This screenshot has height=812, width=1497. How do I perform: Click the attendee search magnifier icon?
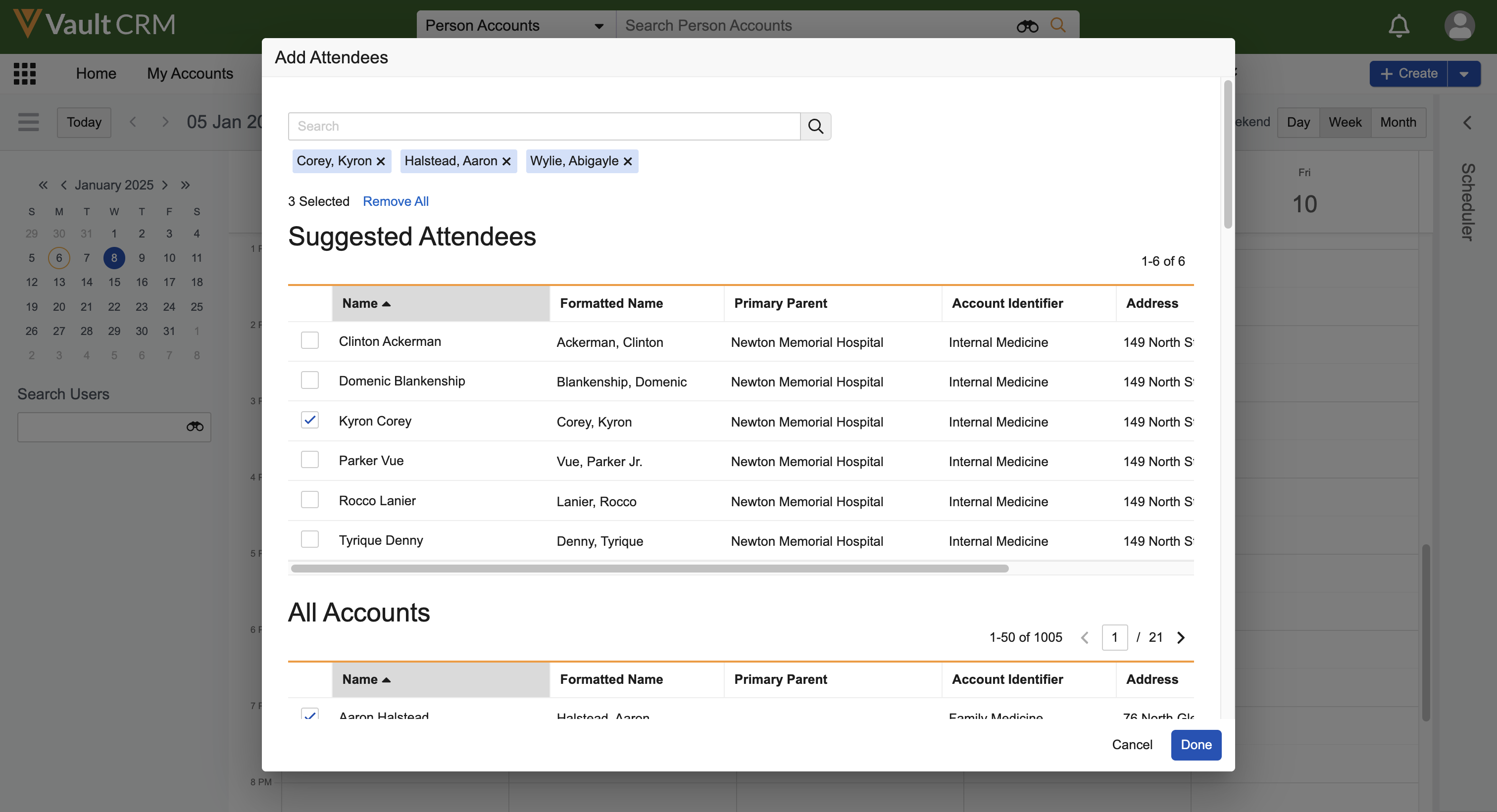[x=815, y=126]
